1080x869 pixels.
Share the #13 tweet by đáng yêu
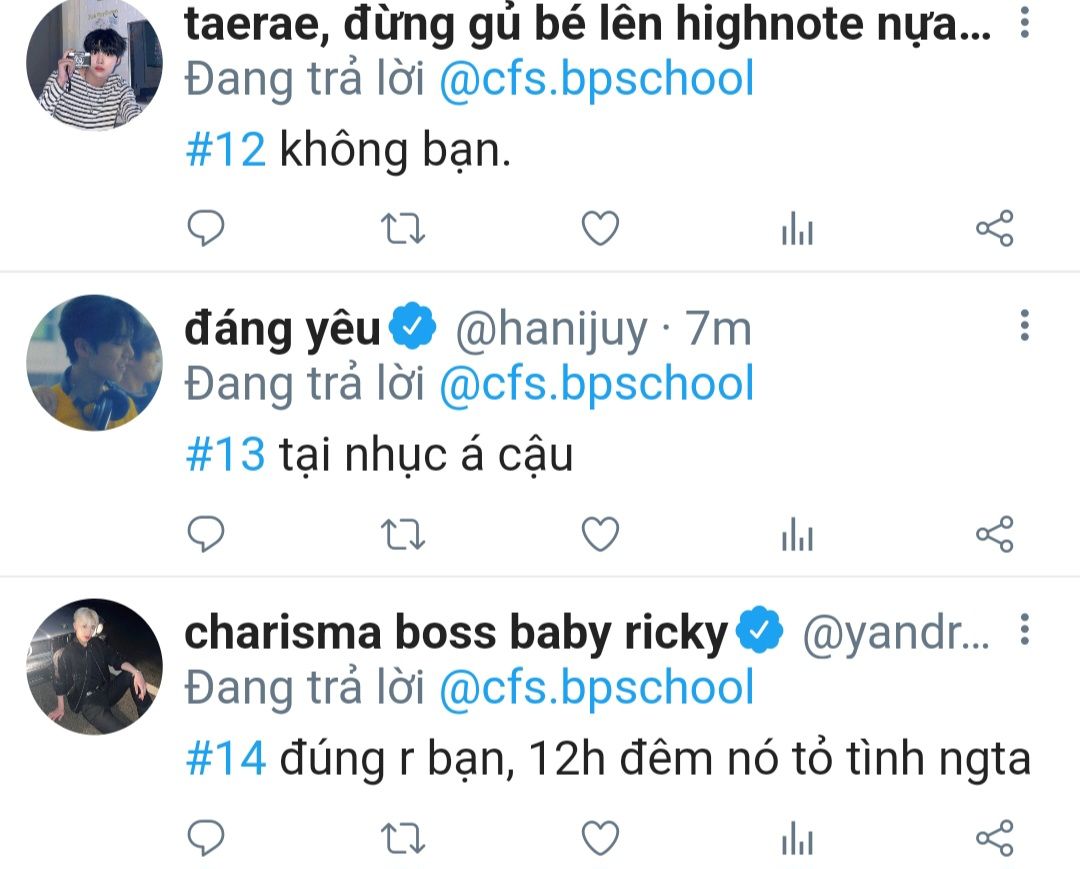click(x=995, y=534)
